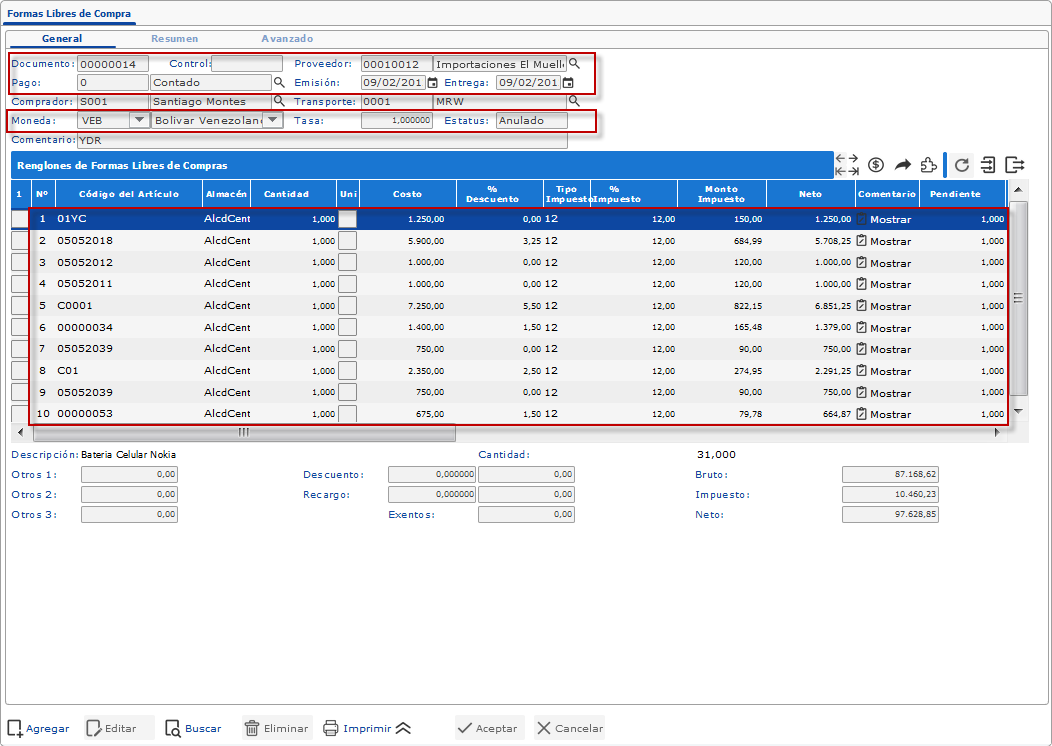This screenshot has width=1052, height=746.
Task: Open the Emisión calendar picker
Action: coord(433,83)
